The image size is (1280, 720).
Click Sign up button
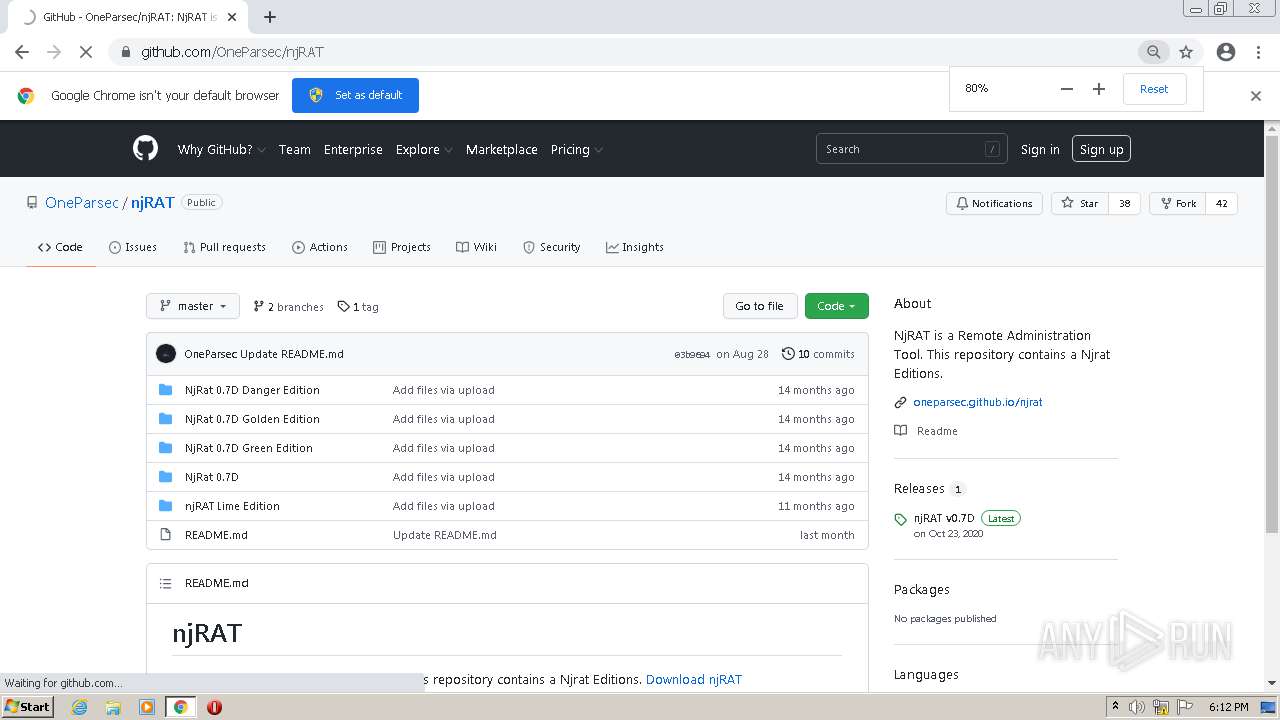click(1101, 149)
